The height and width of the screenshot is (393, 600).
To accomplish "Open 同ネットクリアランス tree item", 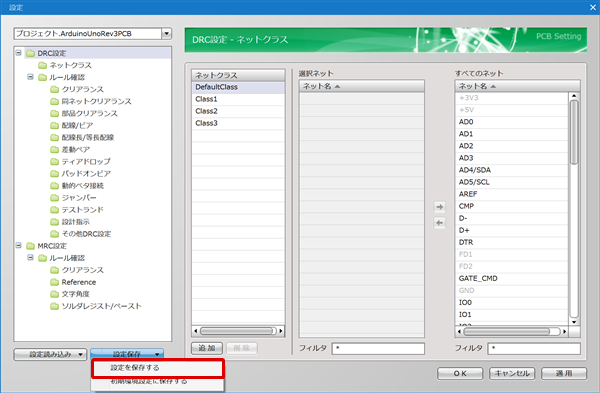I will (x=96, y=101).
